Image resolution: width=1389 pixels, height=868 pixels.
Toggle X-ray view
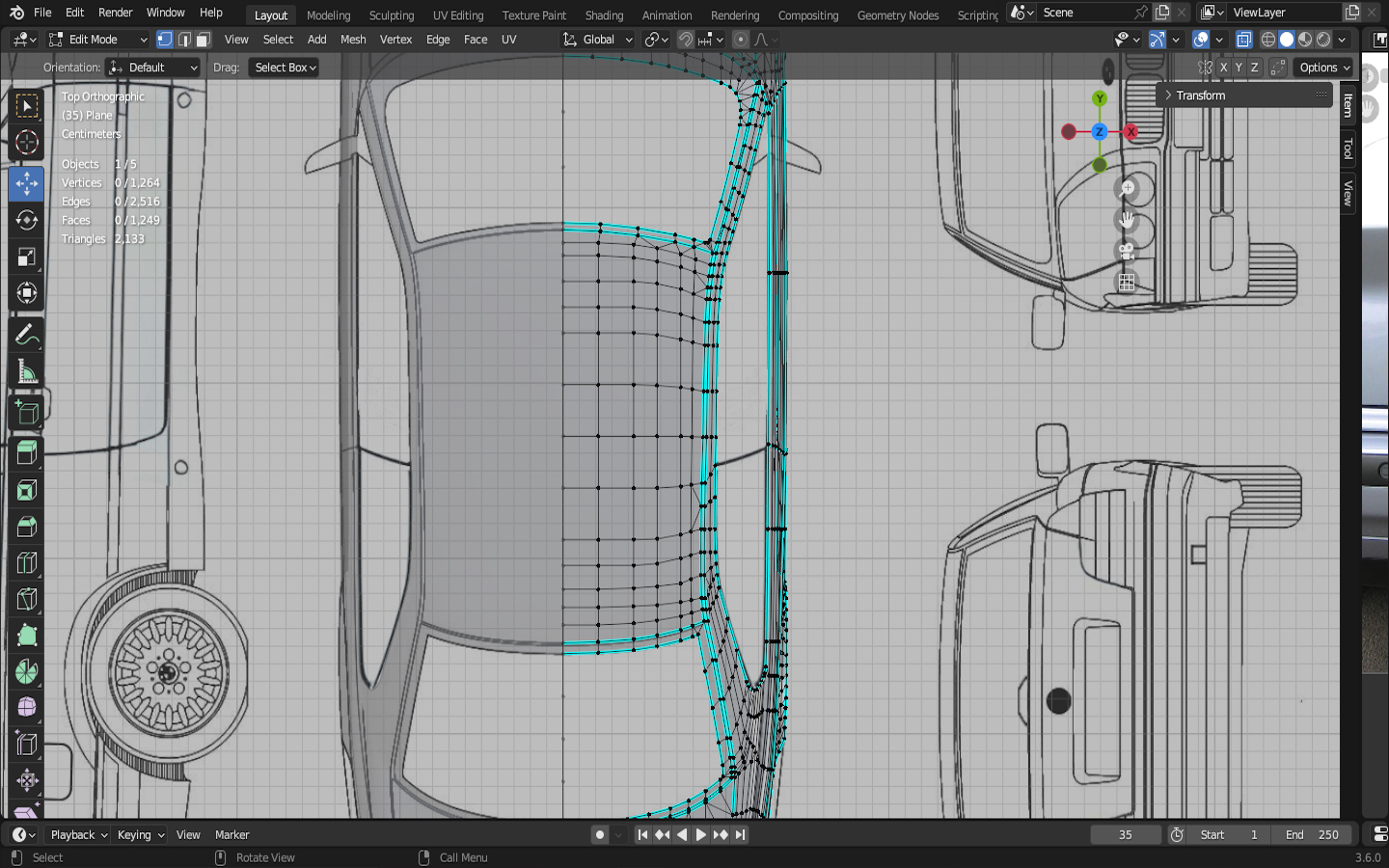tap(1243, 40)
